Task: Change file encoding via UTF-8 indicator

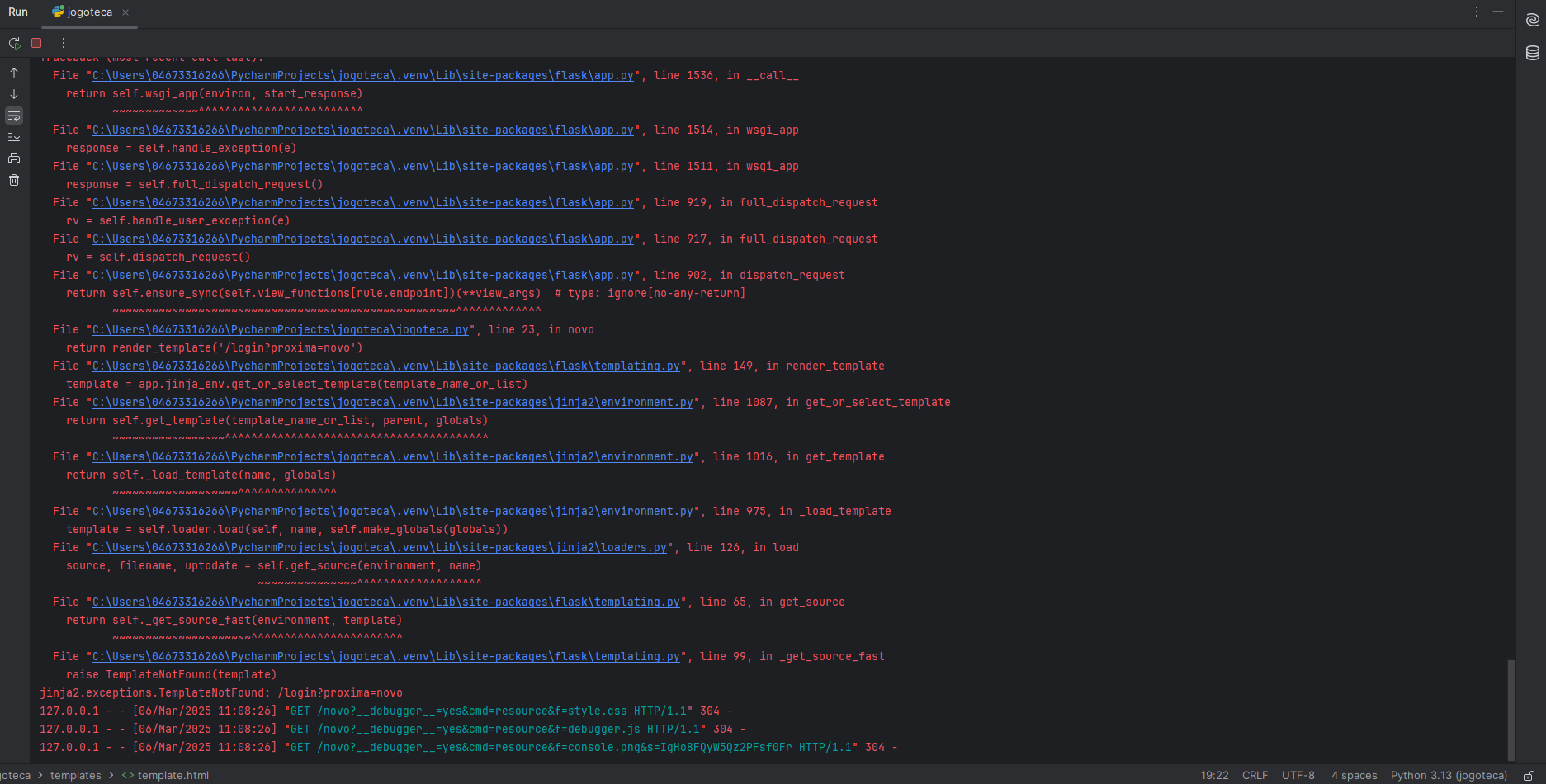Action: click(1298, 776)
